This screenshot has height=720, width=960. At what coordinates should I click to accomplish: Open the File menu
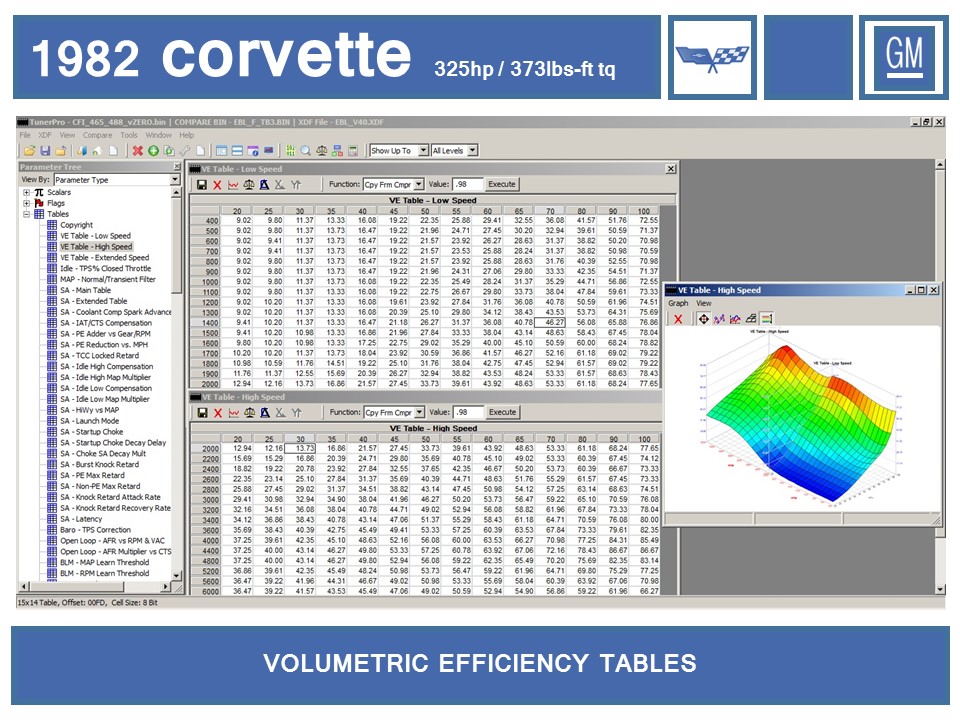(25, 135)
